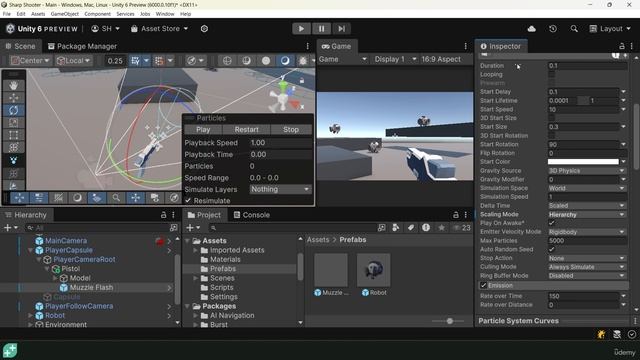The width and height of the screenshot is (640, 360).
Task: Expand the Imported Assets folder
Action: (x=196, y=250)
